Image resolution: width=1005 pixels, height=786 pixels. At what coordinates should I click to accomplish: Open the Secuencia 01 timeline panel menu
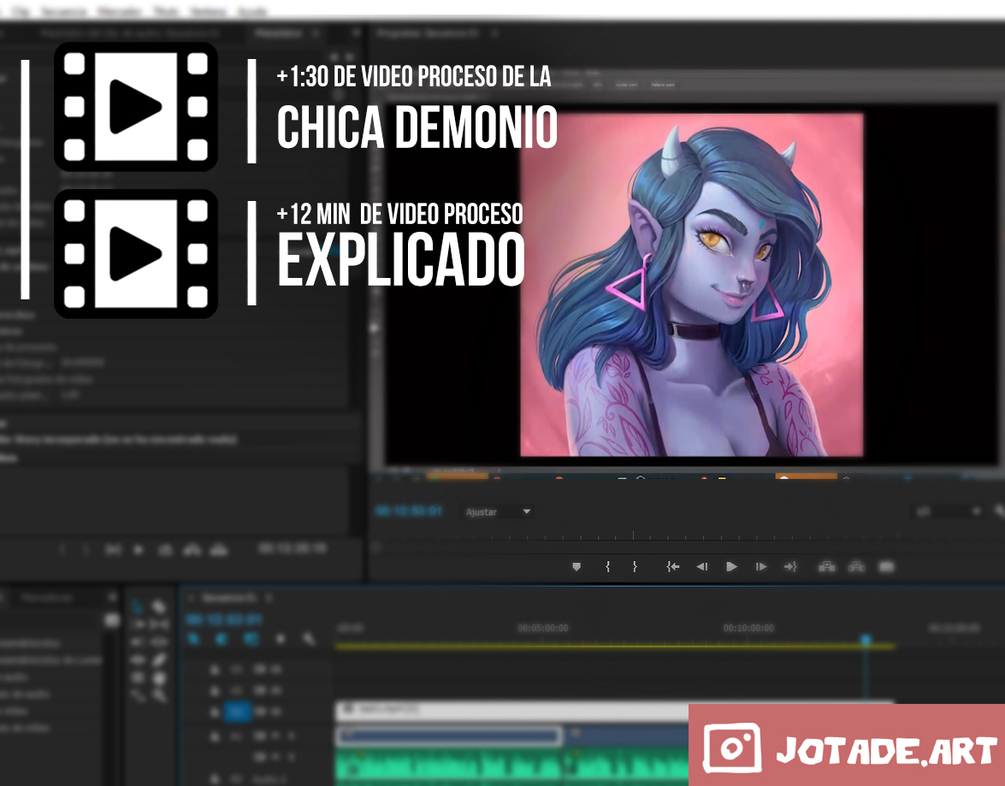tap(269, 598)
